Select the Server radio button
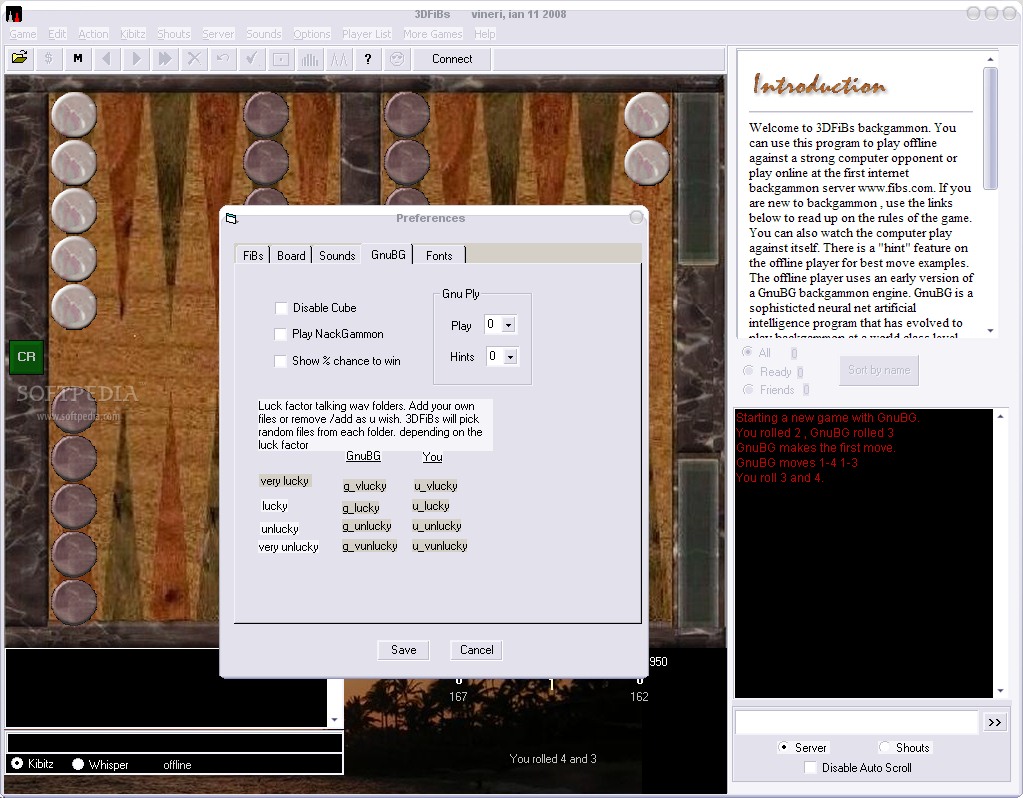 (x=783, y=747)
